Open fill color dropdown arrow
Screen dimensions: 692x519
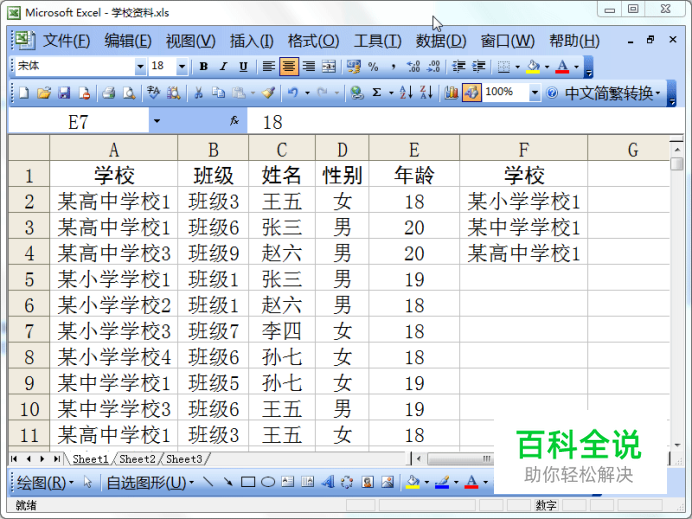(547, 67)
